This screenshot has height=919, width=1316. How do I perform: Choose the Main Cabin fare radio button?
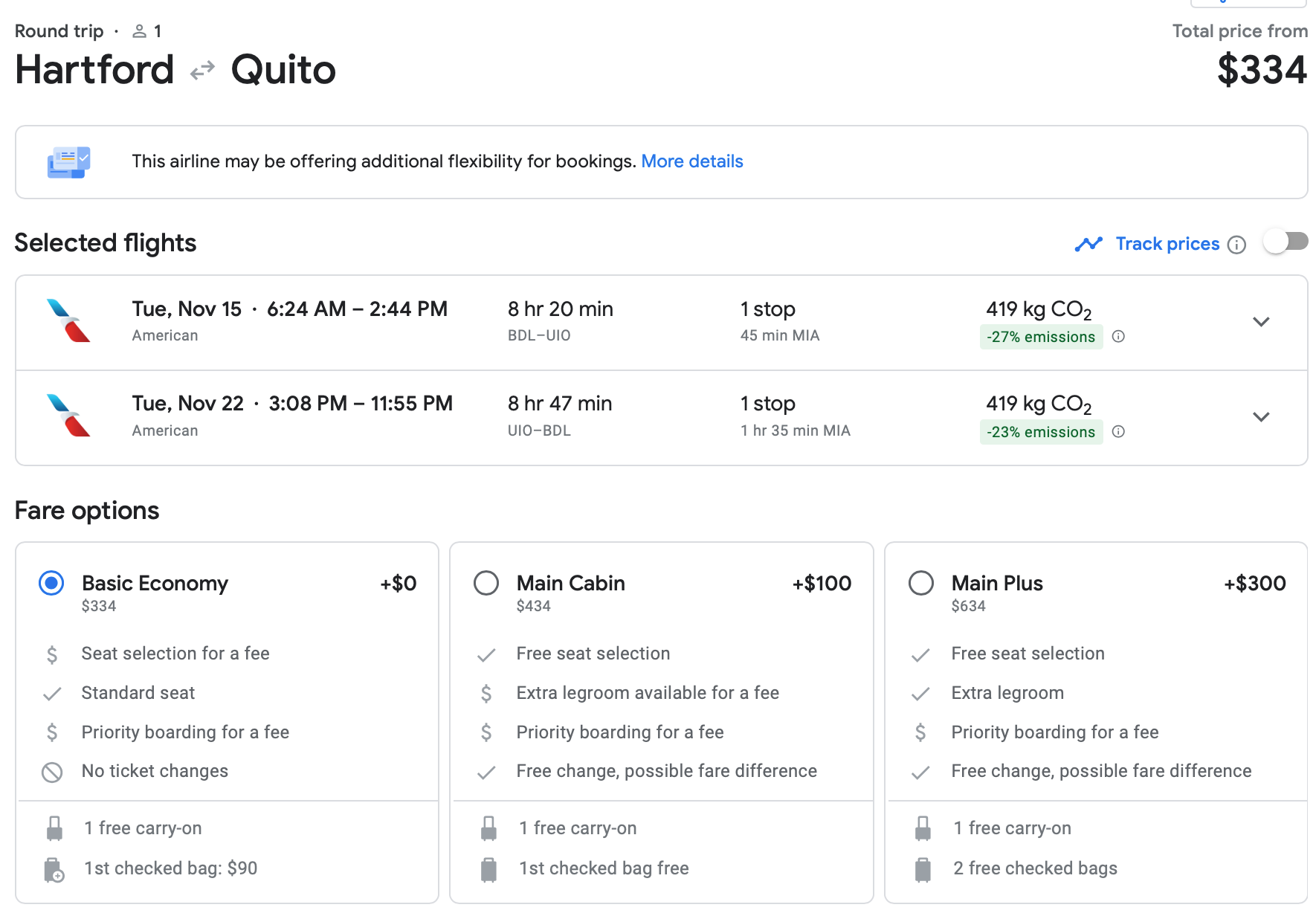point(486,583)
